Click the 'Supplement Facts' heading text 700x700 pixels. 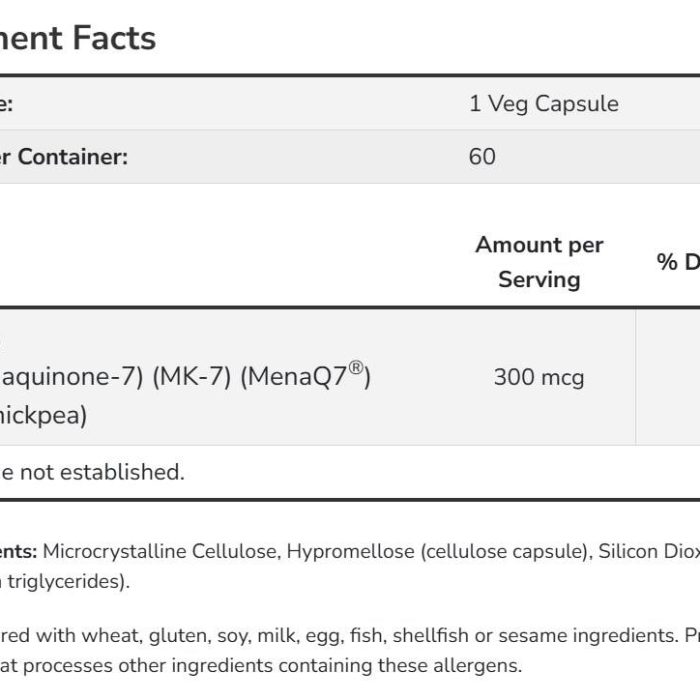pyautogui.click(x=78, y=38)
